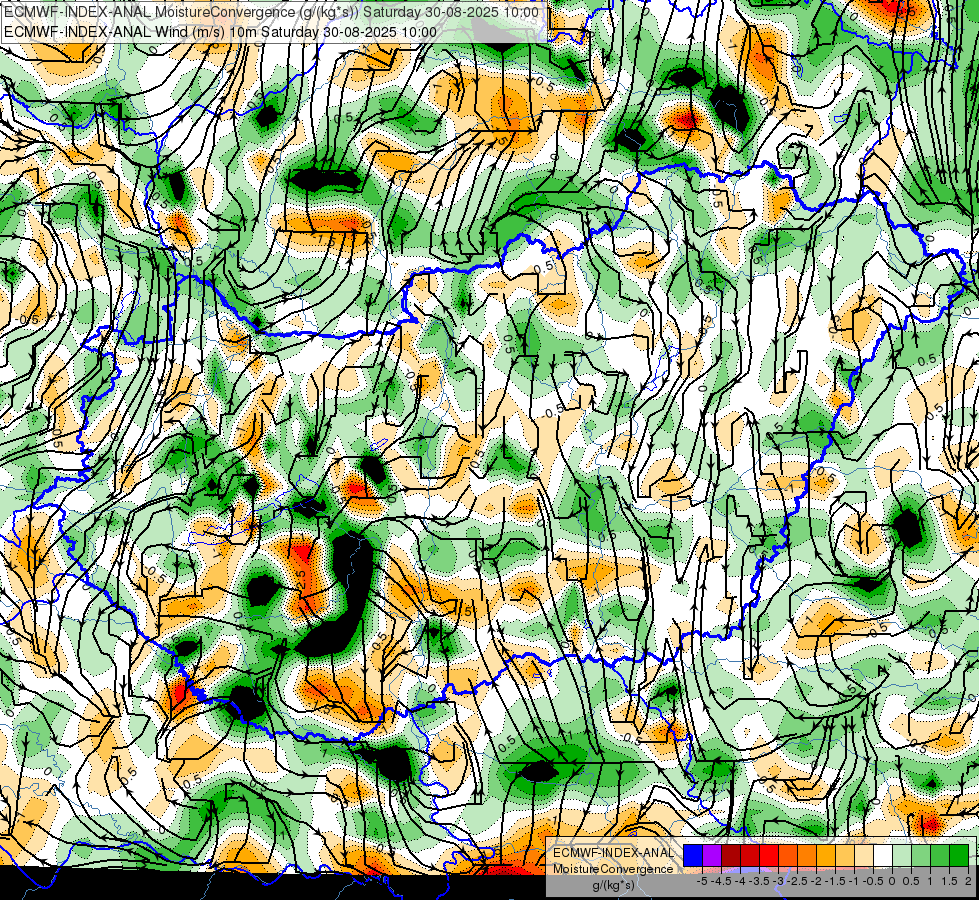Viewport: 979px width, 900px height.
Task: Click ECMWF-INDEX-ANAL label in the legend box
Action: pyautogui.click(x=613, y=853)
